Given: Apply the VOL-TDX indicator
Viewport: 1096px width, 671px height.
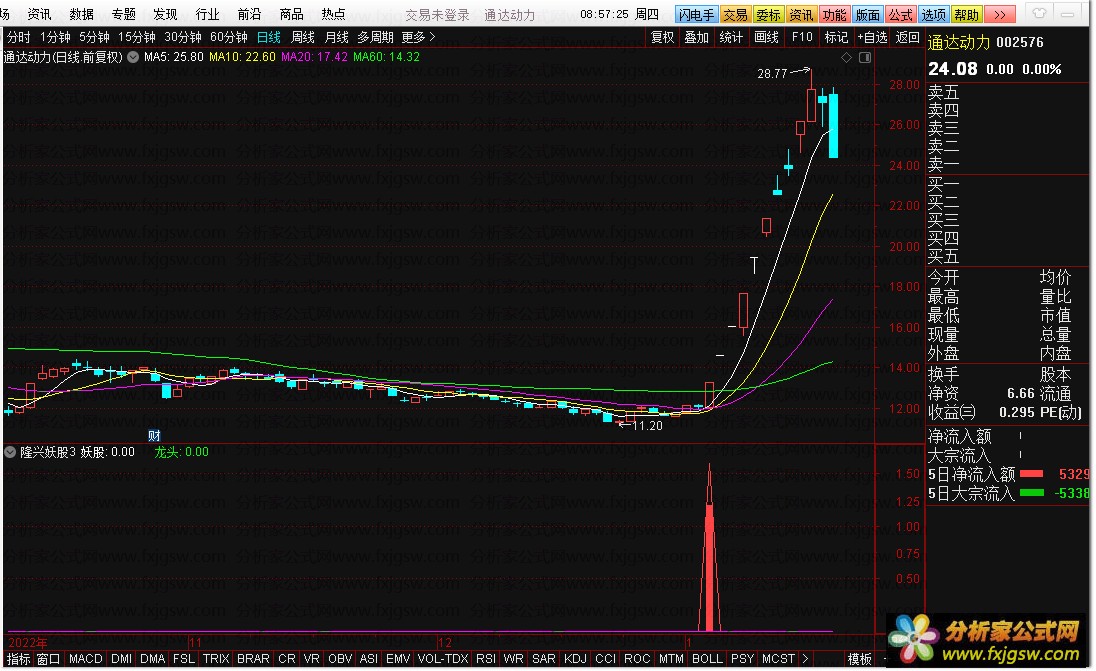Looking at the screenshot, I should pyautogui.click(x=442, y=658).
